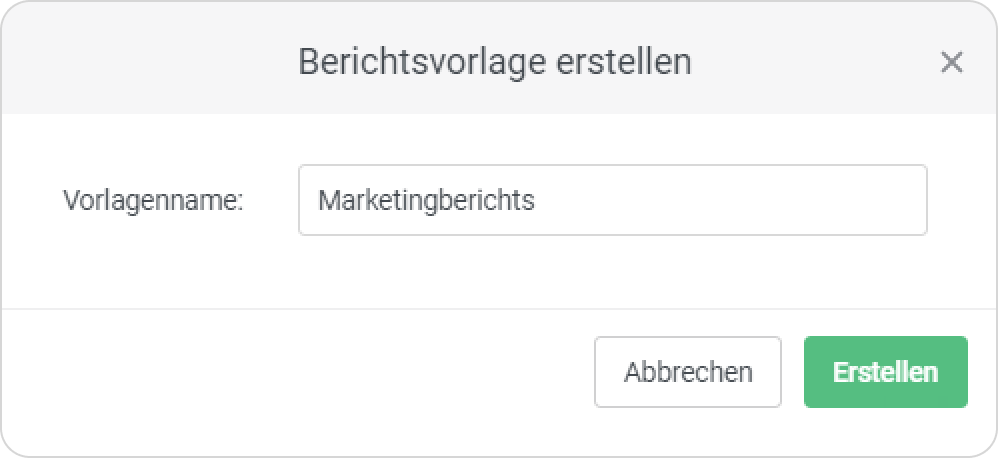Create the Marketingberichts template
Screen dimensions: 998x458
pos(885,372)
